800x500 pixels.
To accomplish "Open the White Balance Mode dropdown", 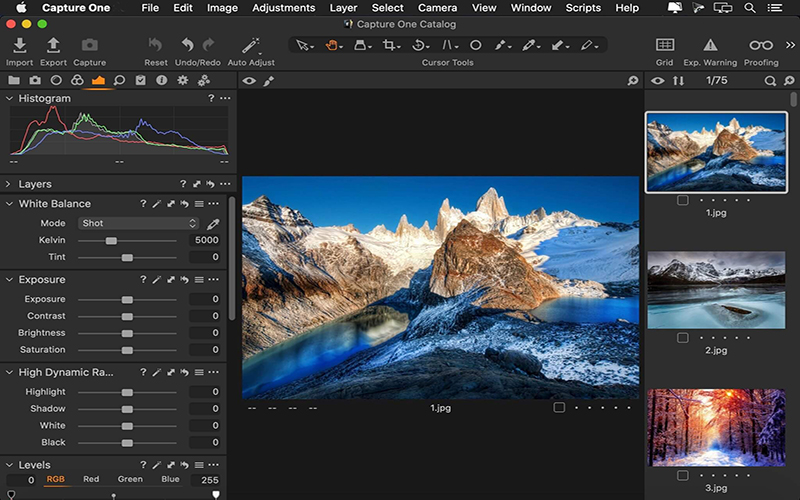I will coord(139,224).
